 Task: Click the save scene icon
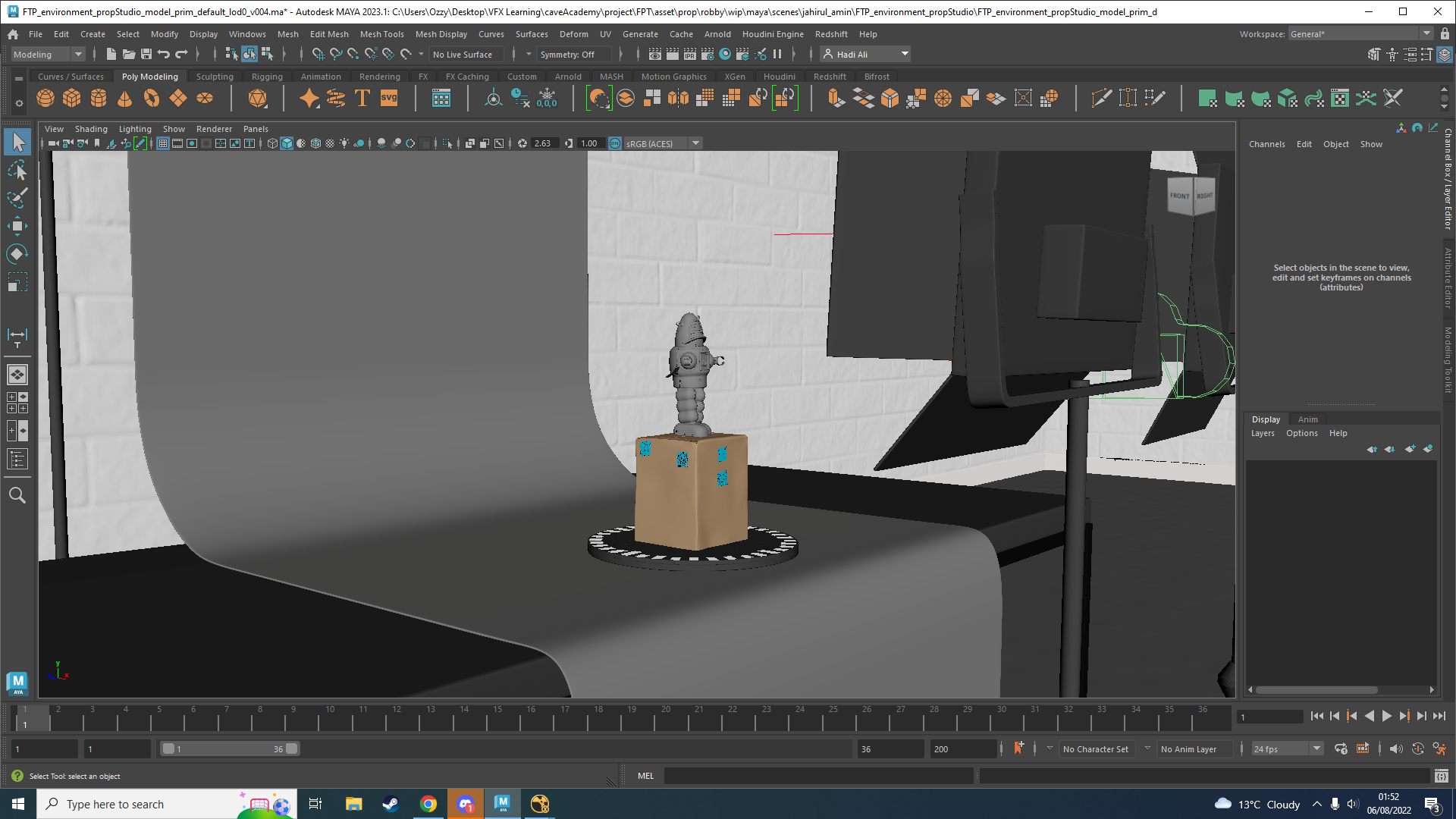[146, 54]
